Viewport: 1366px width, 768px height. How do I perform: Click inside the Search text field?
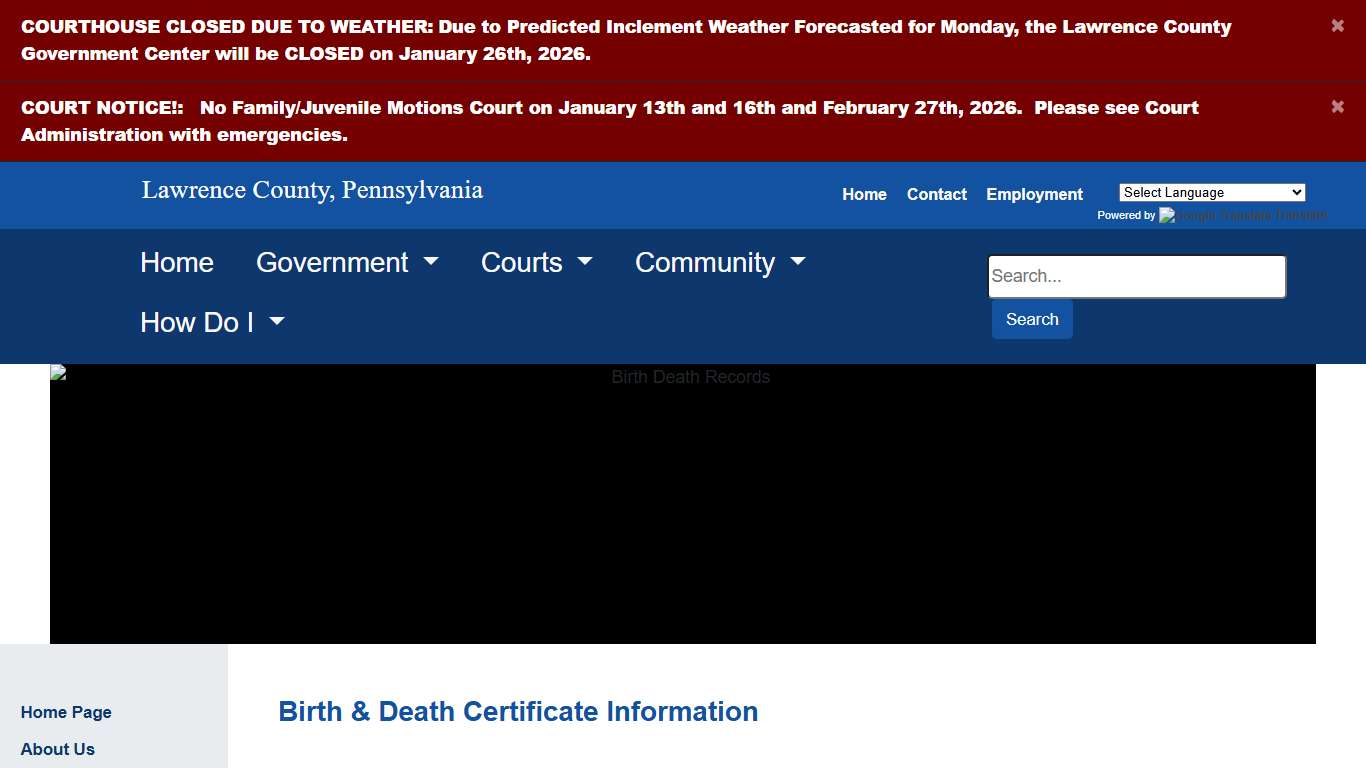1136,276
